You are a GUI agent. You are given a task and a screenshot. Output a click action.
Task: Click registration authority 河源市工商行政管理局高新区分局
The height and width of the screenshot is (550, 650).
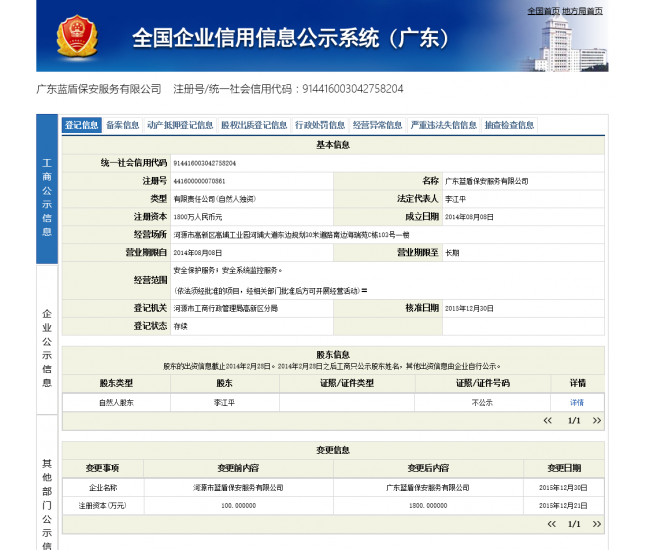pos(225,309)
